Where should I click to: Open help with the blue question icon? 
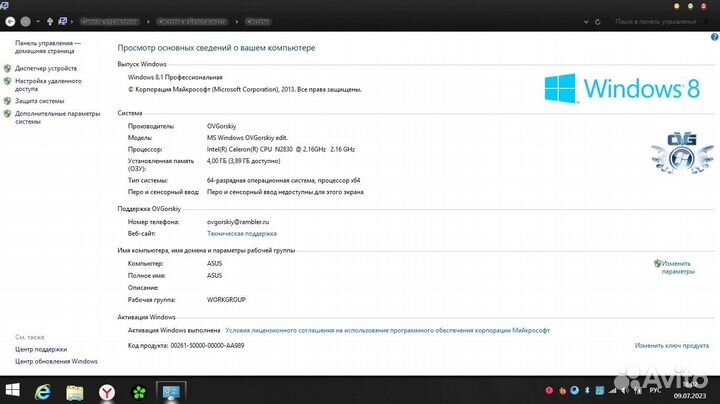point(714,37)
